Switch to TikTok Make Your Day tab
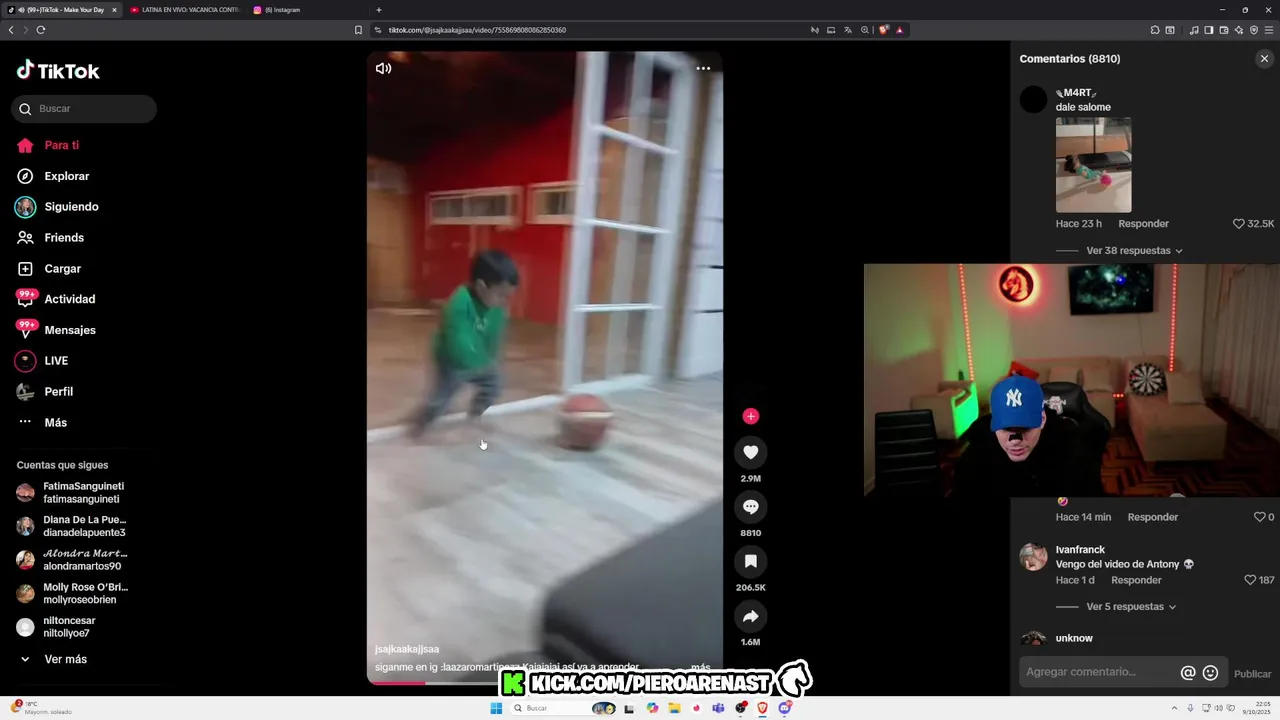The width and height of the screenshot is (1280, 720). [x=60, y=10]
